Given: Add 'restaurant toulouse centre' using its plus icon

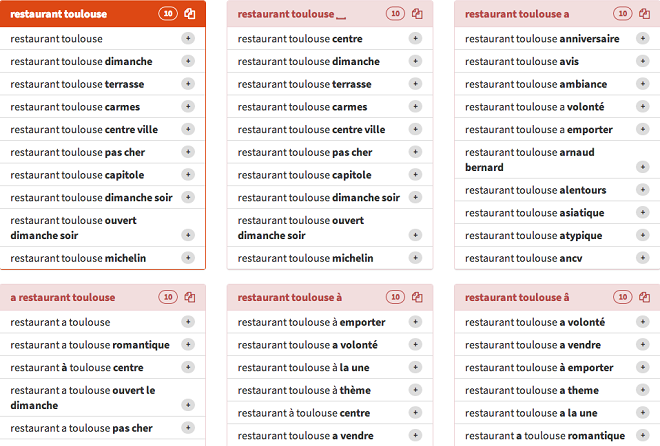Looking at the screenshot, I should 415,38.
